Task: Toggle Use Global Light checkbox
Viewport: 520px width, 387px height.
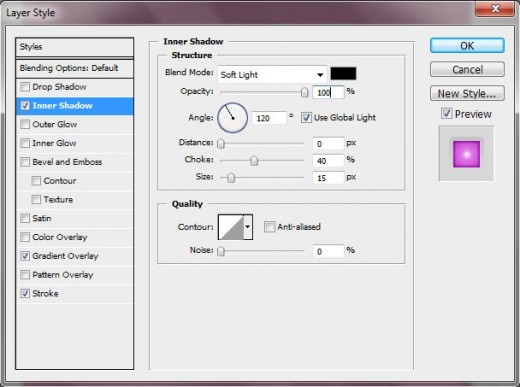Action: click(306, 117)
